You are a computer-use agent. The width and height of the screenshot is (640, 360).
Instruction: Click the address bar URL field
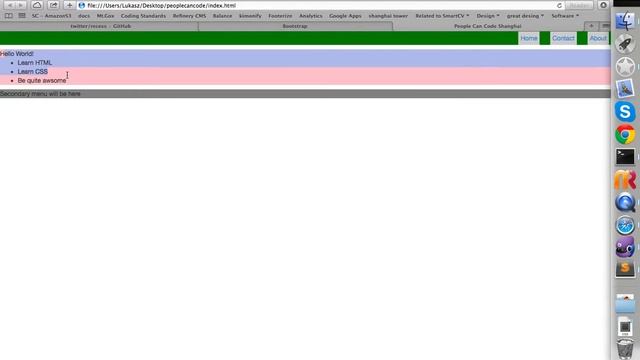[320, 6]
